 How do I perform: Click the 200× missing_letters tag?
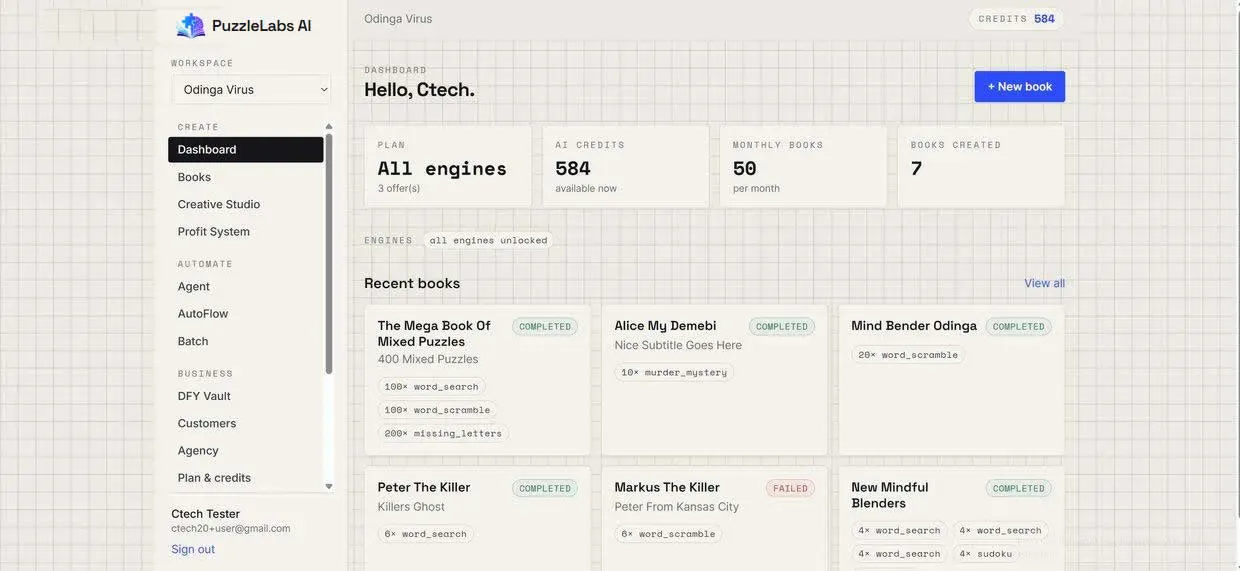(x=443, y=433)
